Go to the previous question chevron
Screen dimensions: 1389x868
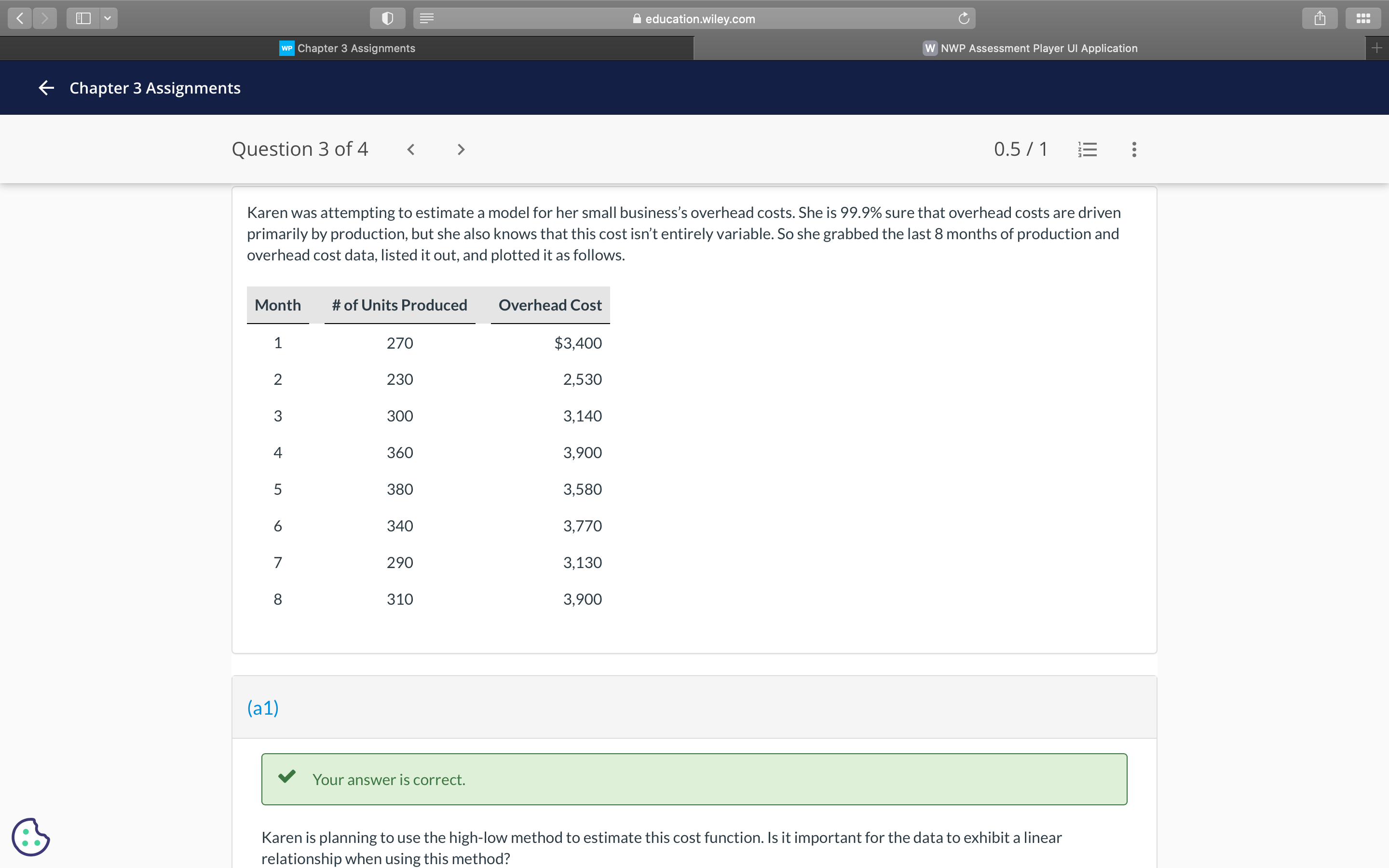411,149
